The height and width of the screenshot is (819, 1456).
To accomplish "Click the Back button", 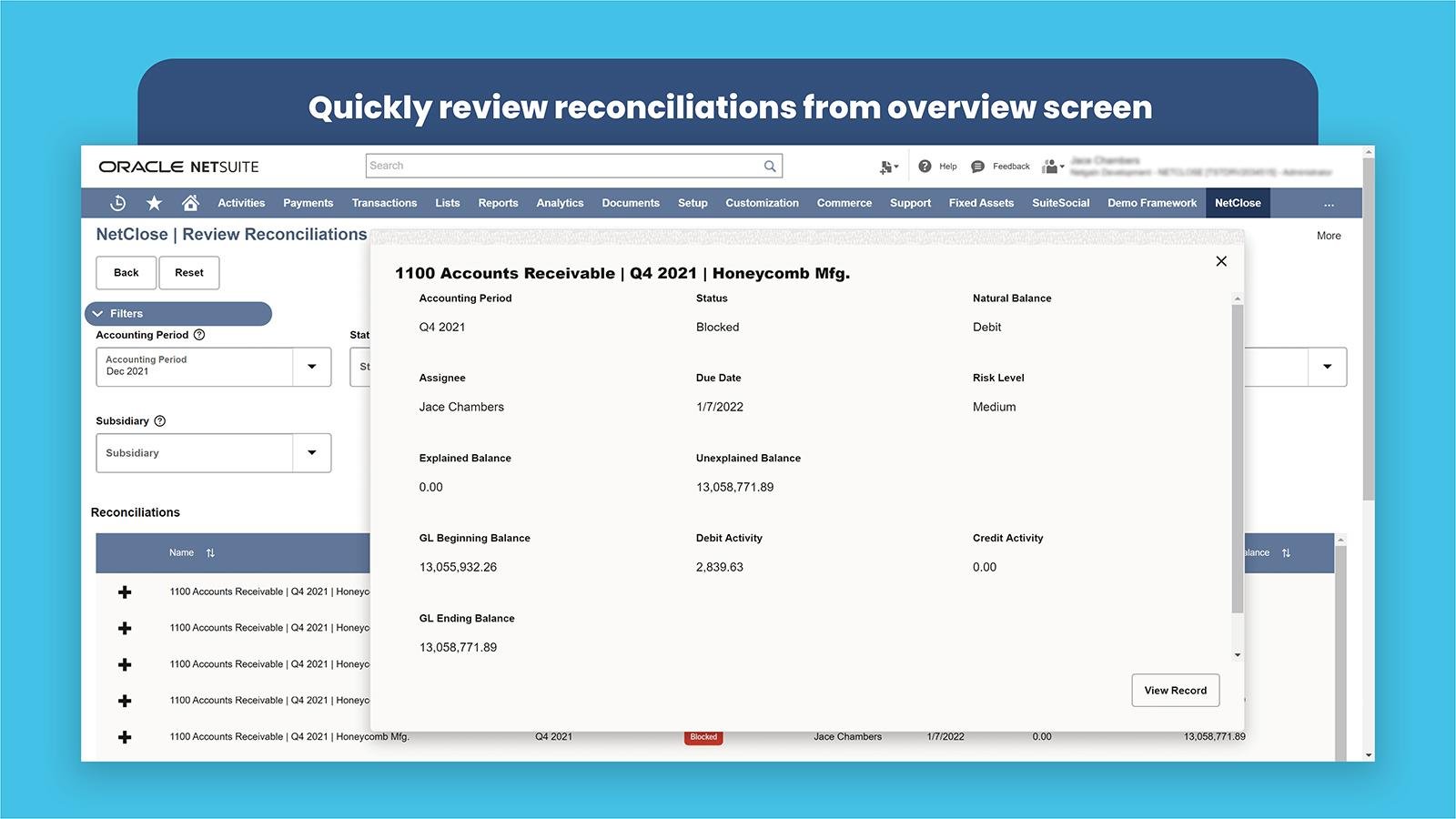I will [x=126, y=273].
